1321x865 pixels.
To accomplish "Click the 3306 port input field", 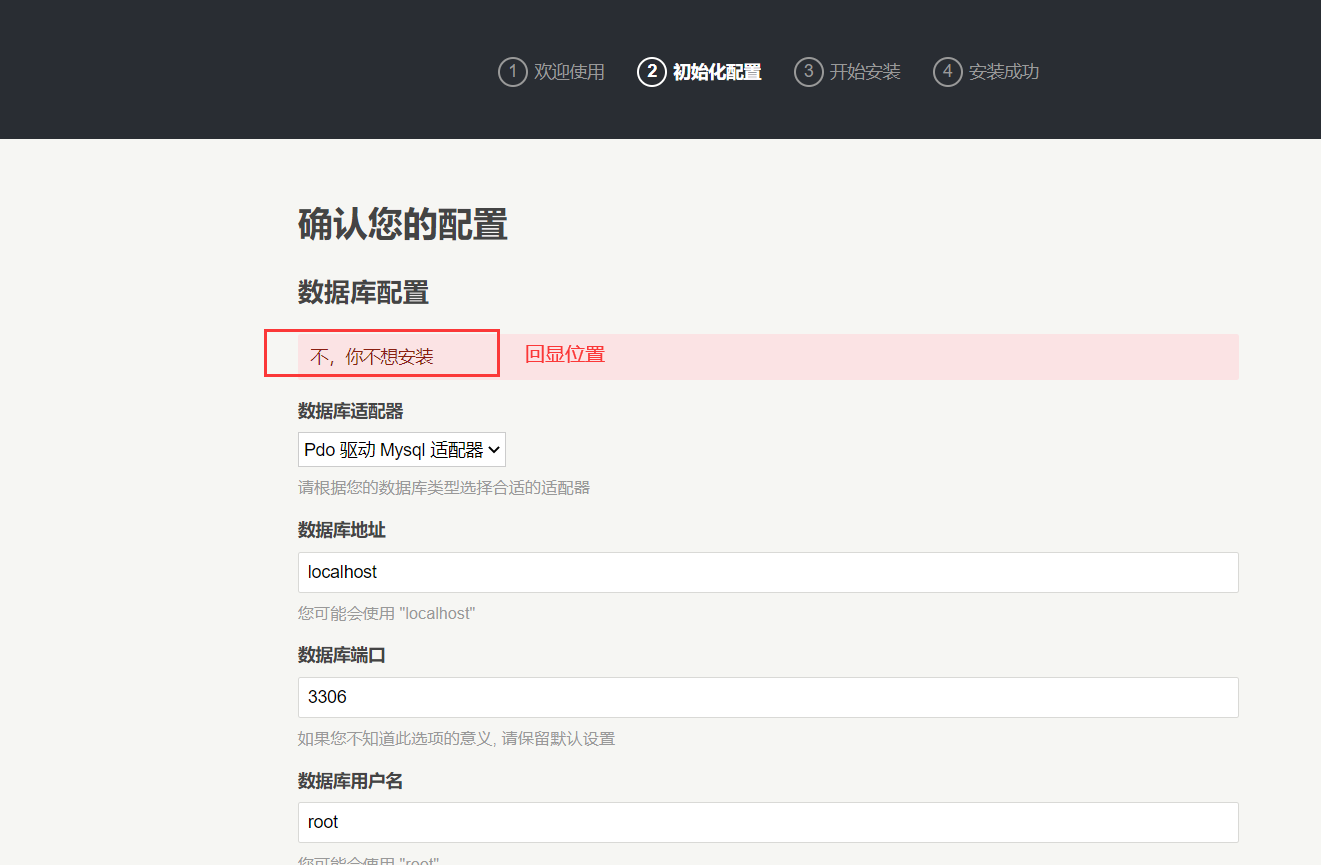I will 768,697.
